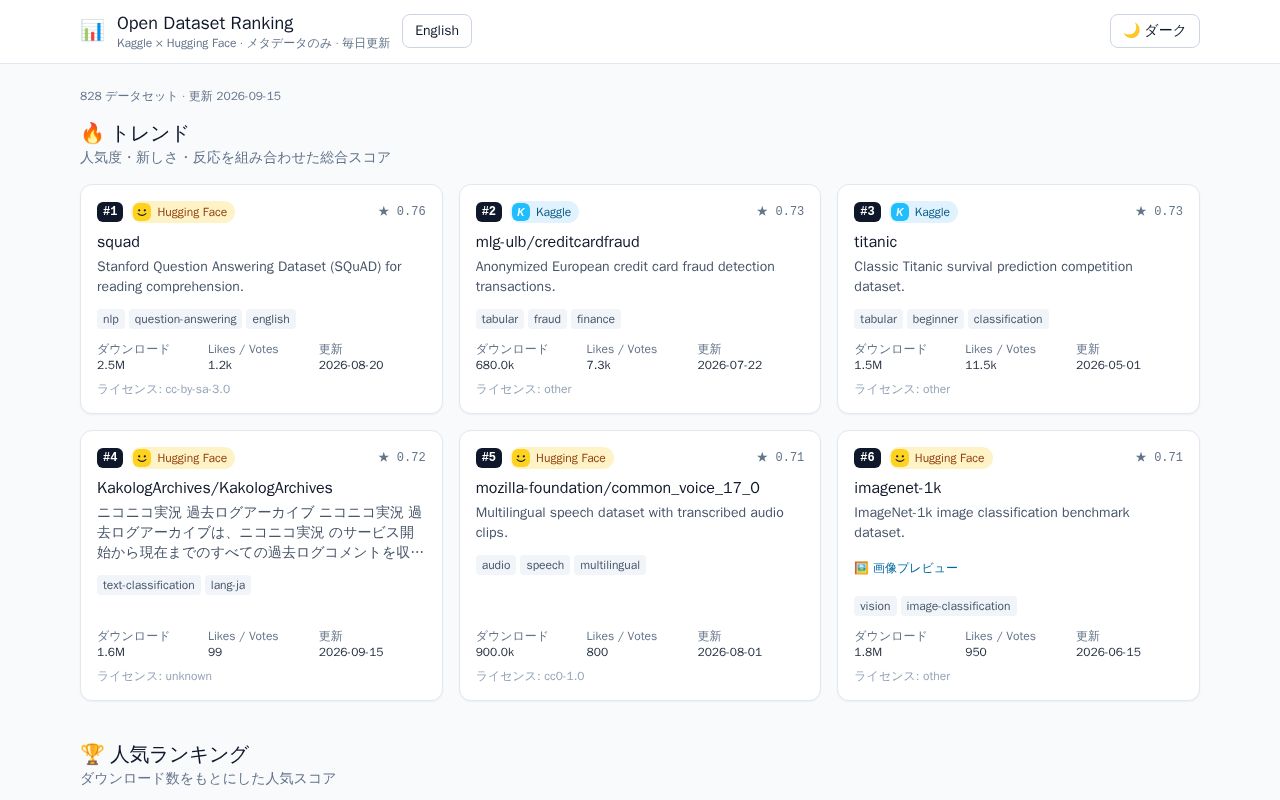Click the multilingual tag
Screen dimensions: 1280x800
[610, 565]
